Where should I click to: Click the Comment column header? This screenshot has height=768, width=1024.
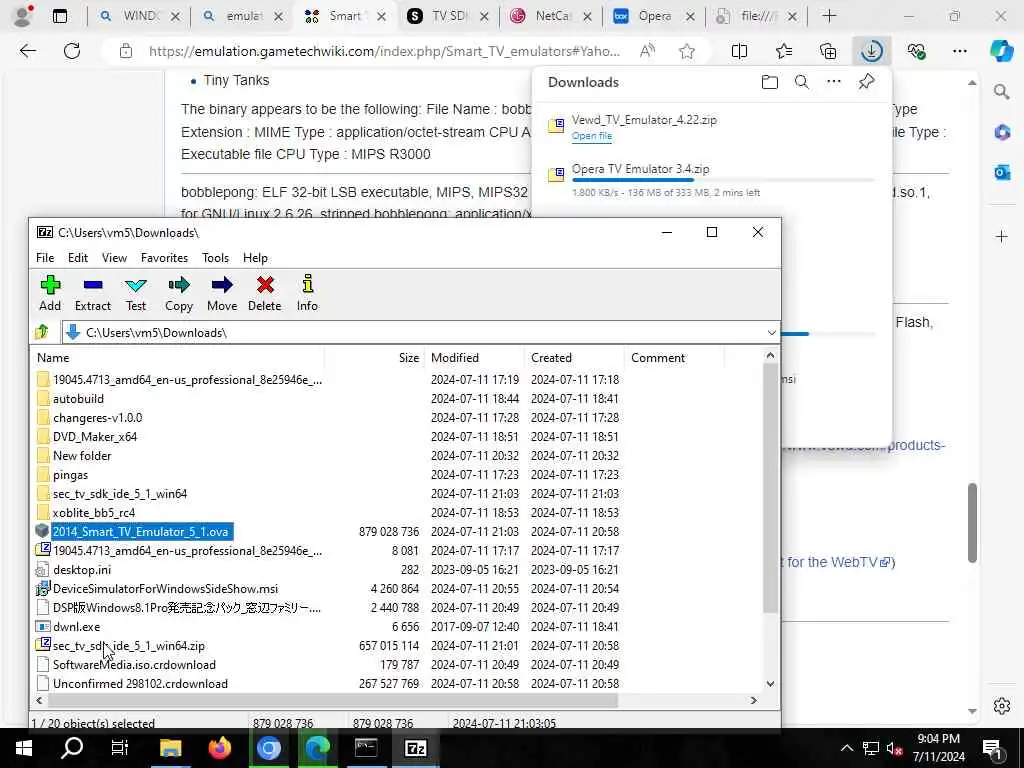click(675, 358)
